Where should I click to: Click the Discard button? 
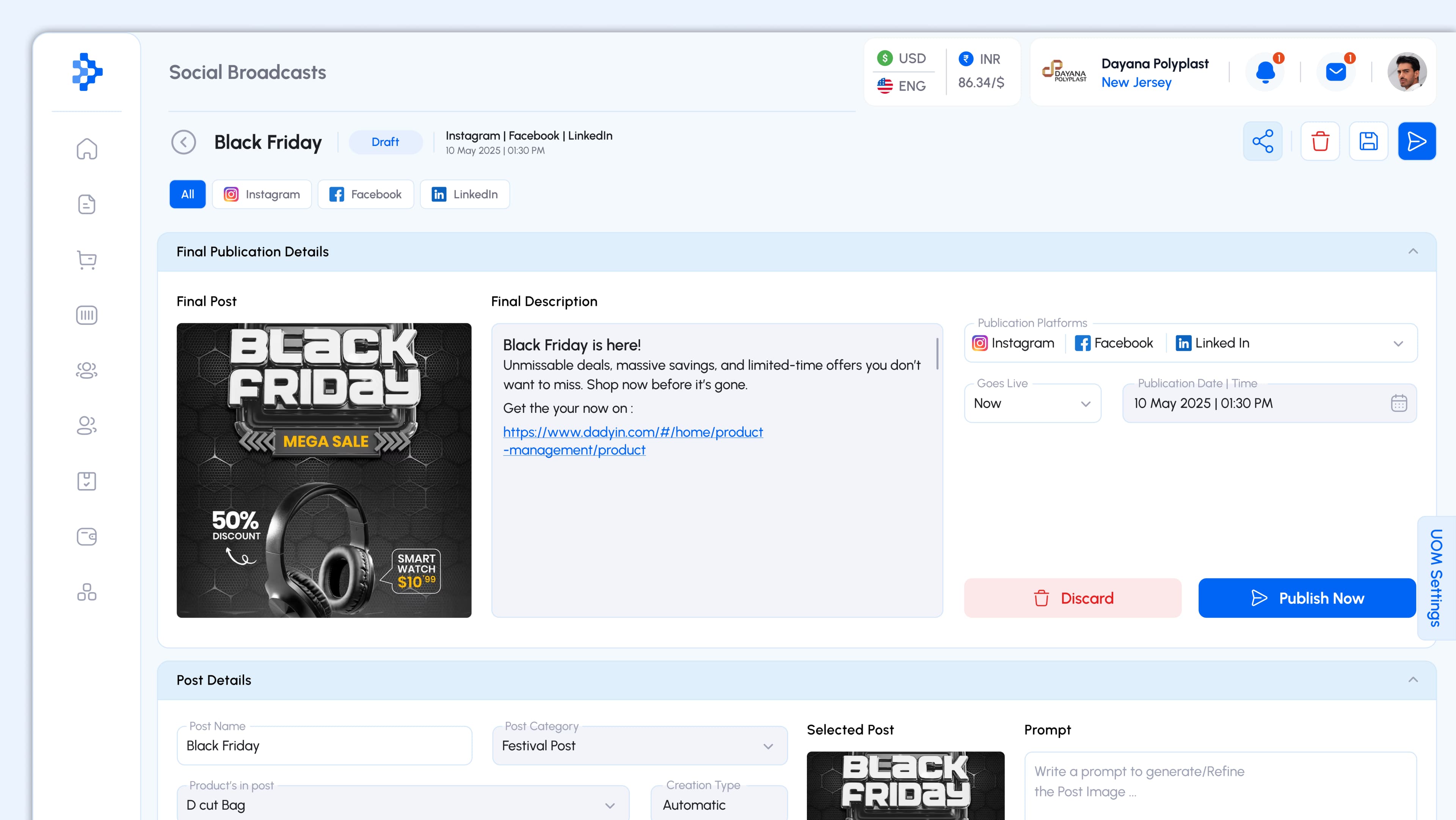[x=1073, y=598]
